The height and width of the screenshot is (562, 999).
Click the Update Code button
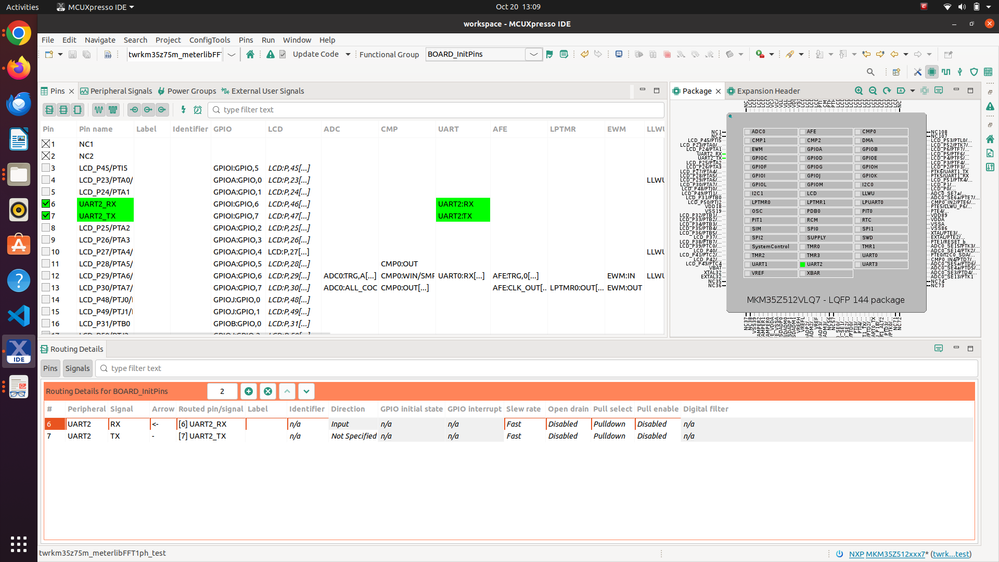(x=315, y=54)
